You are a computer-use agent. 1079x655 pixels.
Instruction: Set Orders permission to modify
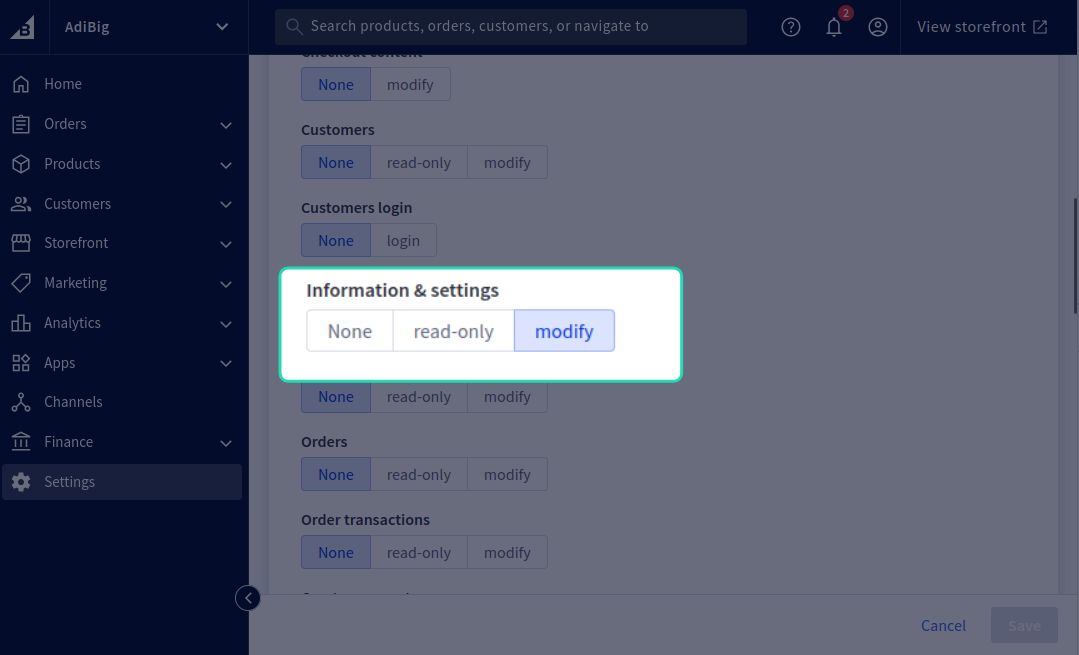tap(507, 474)
